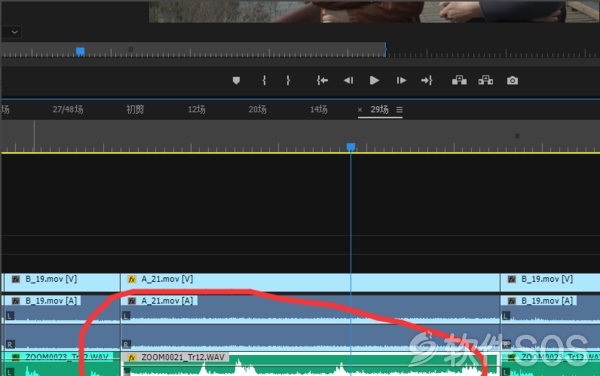Switch to the 27/48场 sequence tab
This screenshot has width=600, height=376.
pos(68,109)
